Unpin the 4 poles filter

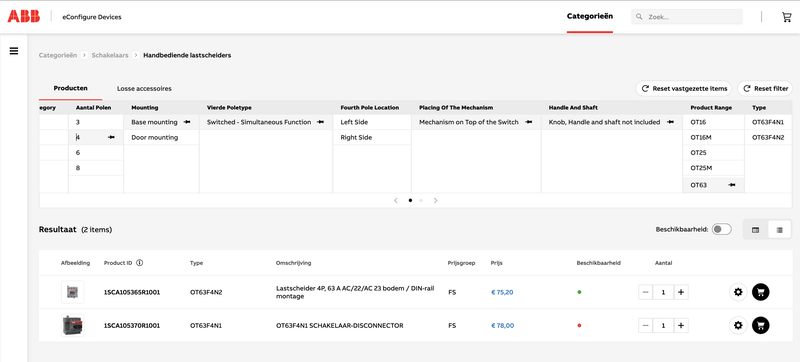tap(111, 138)
